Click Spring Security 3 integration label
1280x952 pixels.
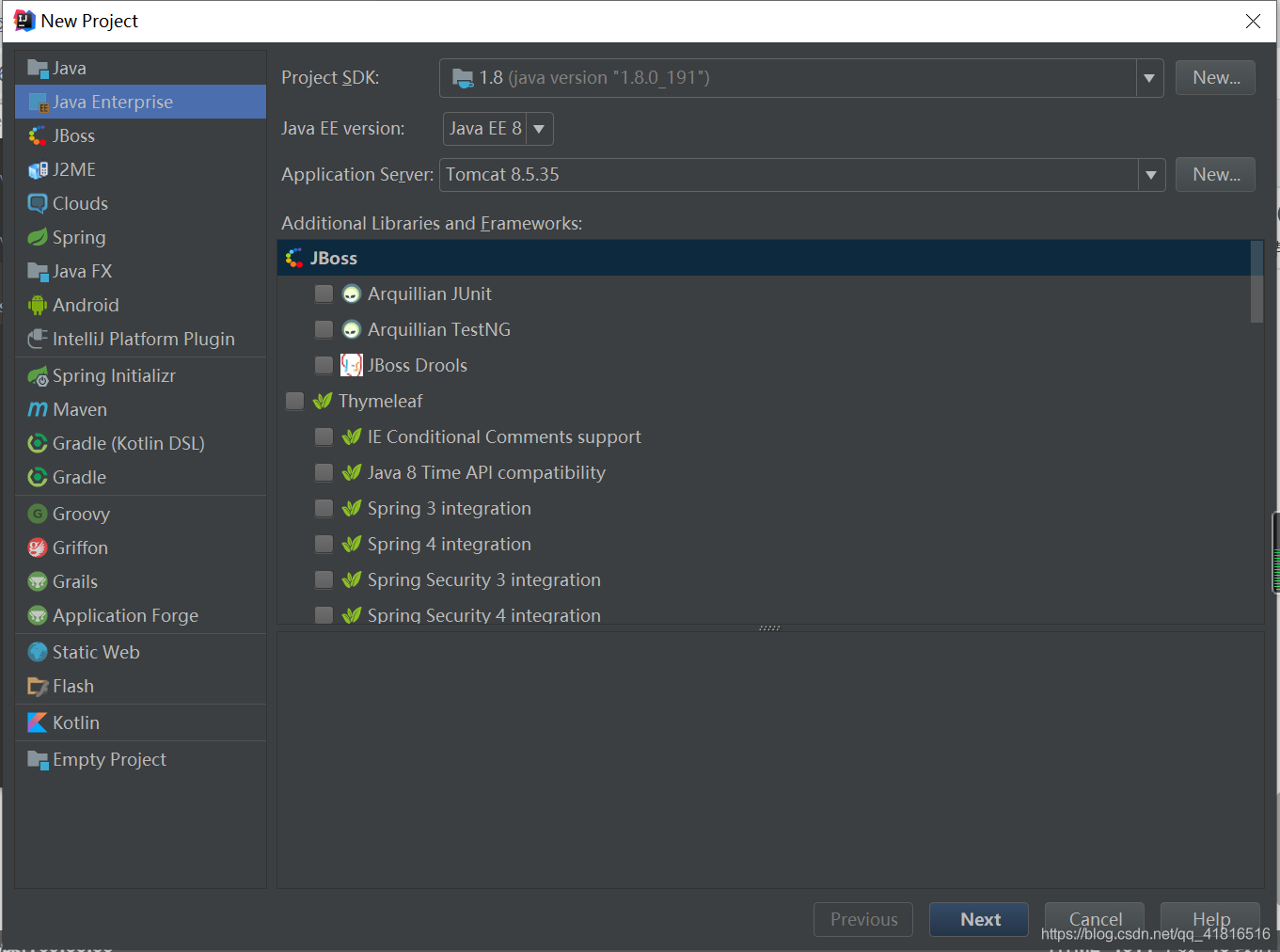[484, 579]
